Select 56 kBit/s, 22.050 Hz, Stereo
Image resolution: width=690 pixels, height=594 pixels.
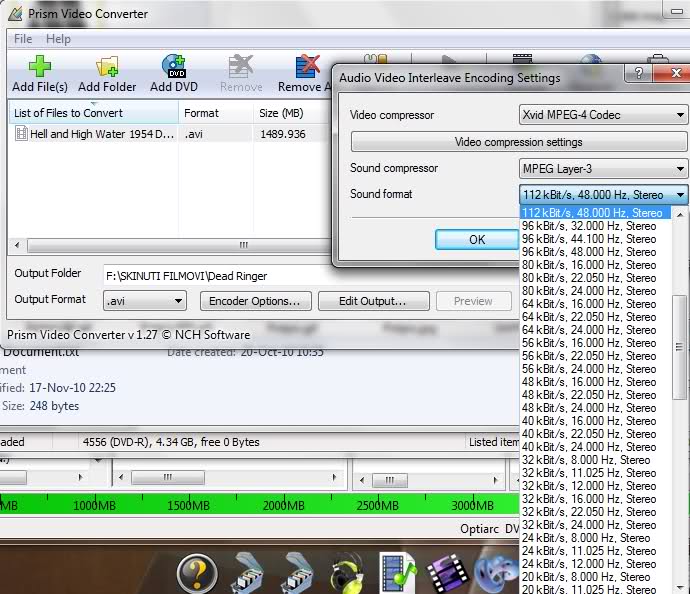pos(595,356)
